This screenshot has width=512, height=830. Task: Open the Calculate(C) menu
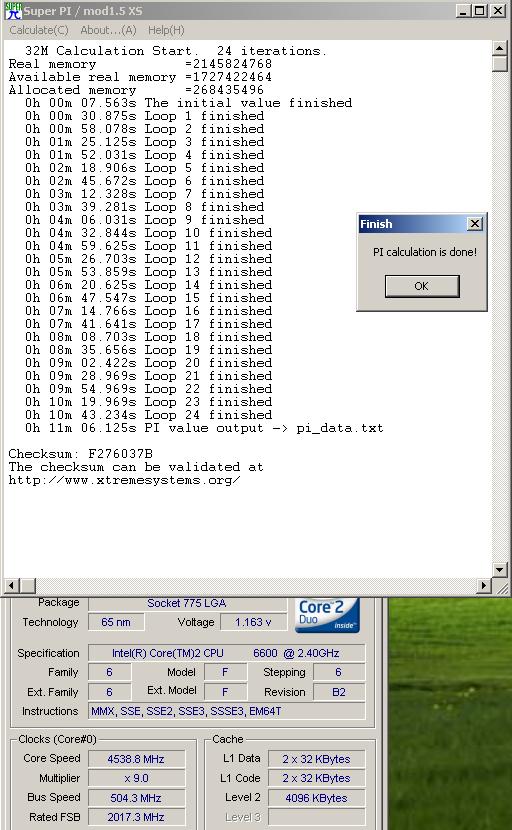[39, 30]
